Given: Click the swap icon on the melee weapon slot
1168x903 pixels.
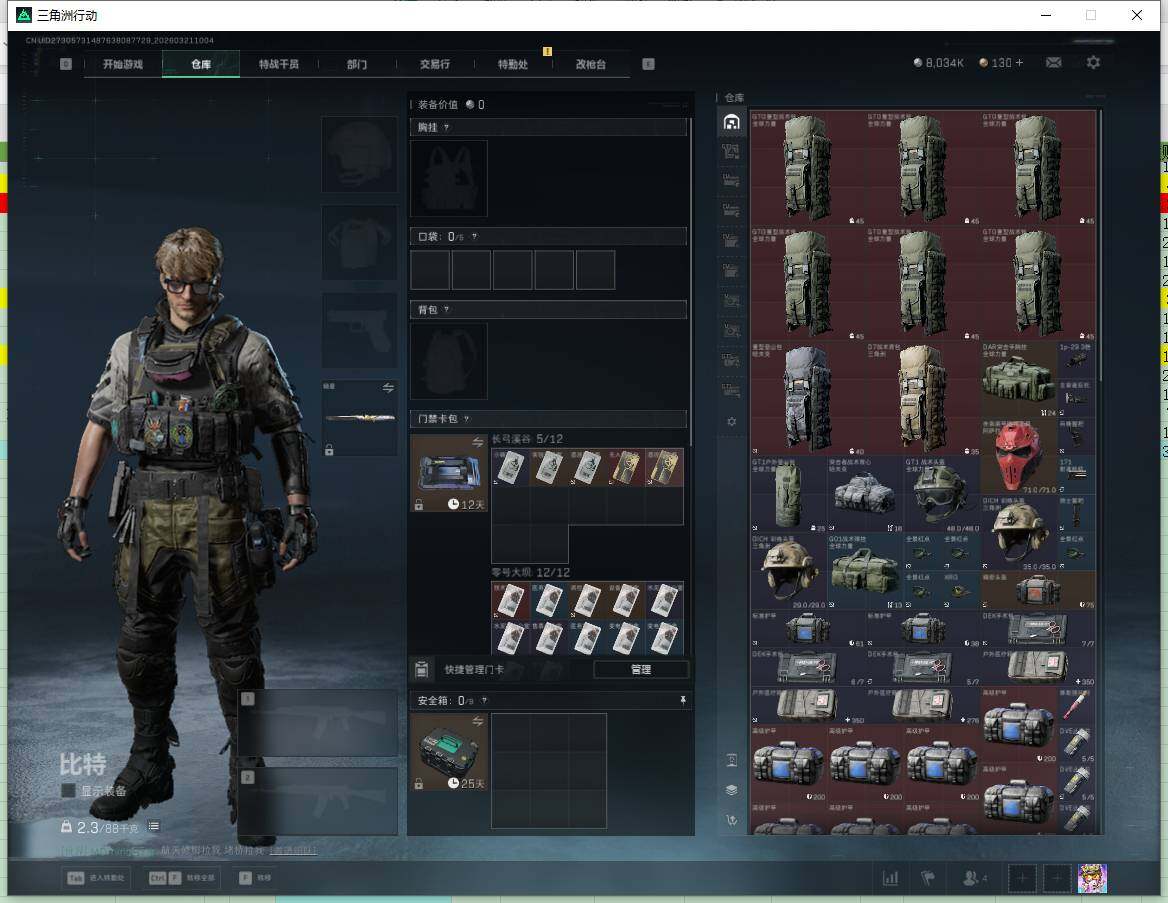Looking at the screenshot, I should [388, 388].
